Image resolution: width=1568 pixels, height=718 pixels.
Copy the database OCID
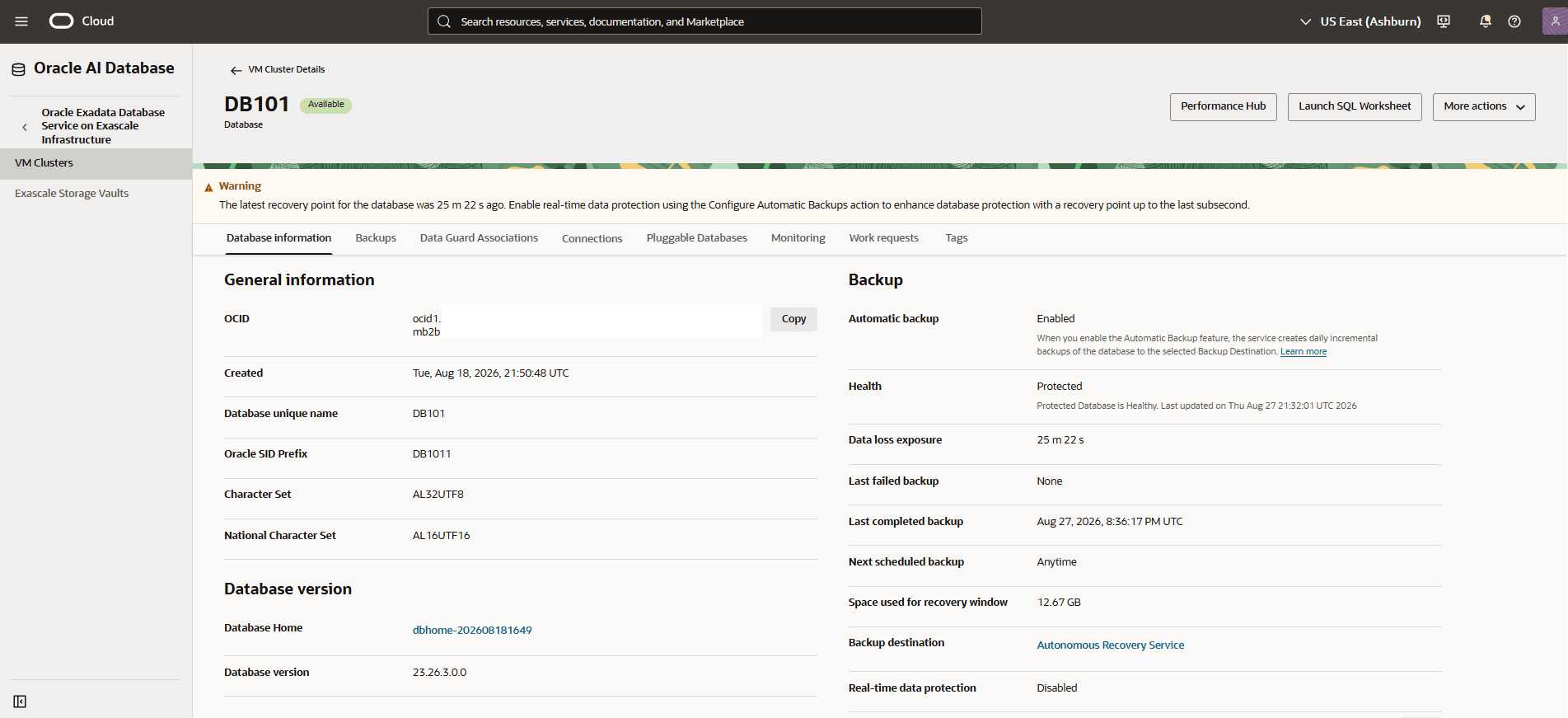pyautogui.click(x=793, y=319)
